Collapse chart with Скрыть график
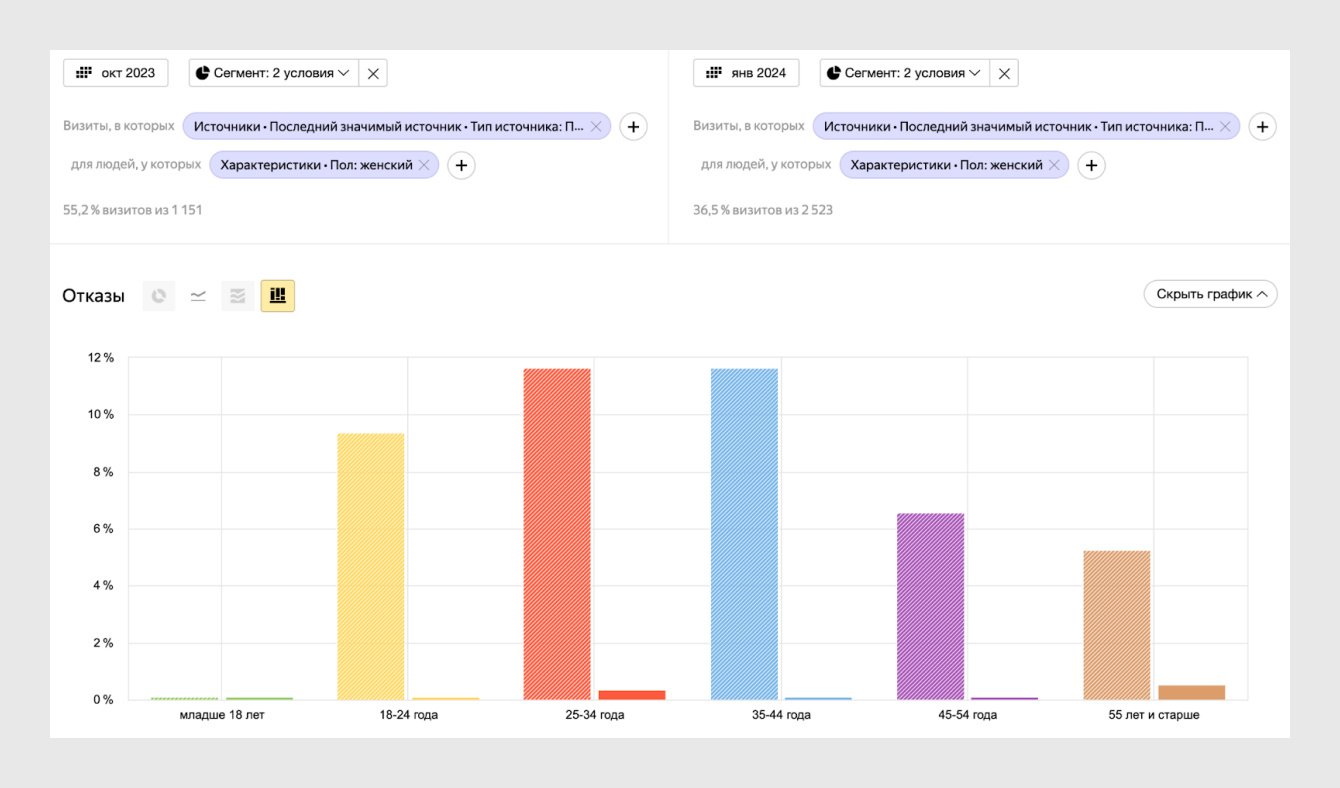 pos(1210,294)
